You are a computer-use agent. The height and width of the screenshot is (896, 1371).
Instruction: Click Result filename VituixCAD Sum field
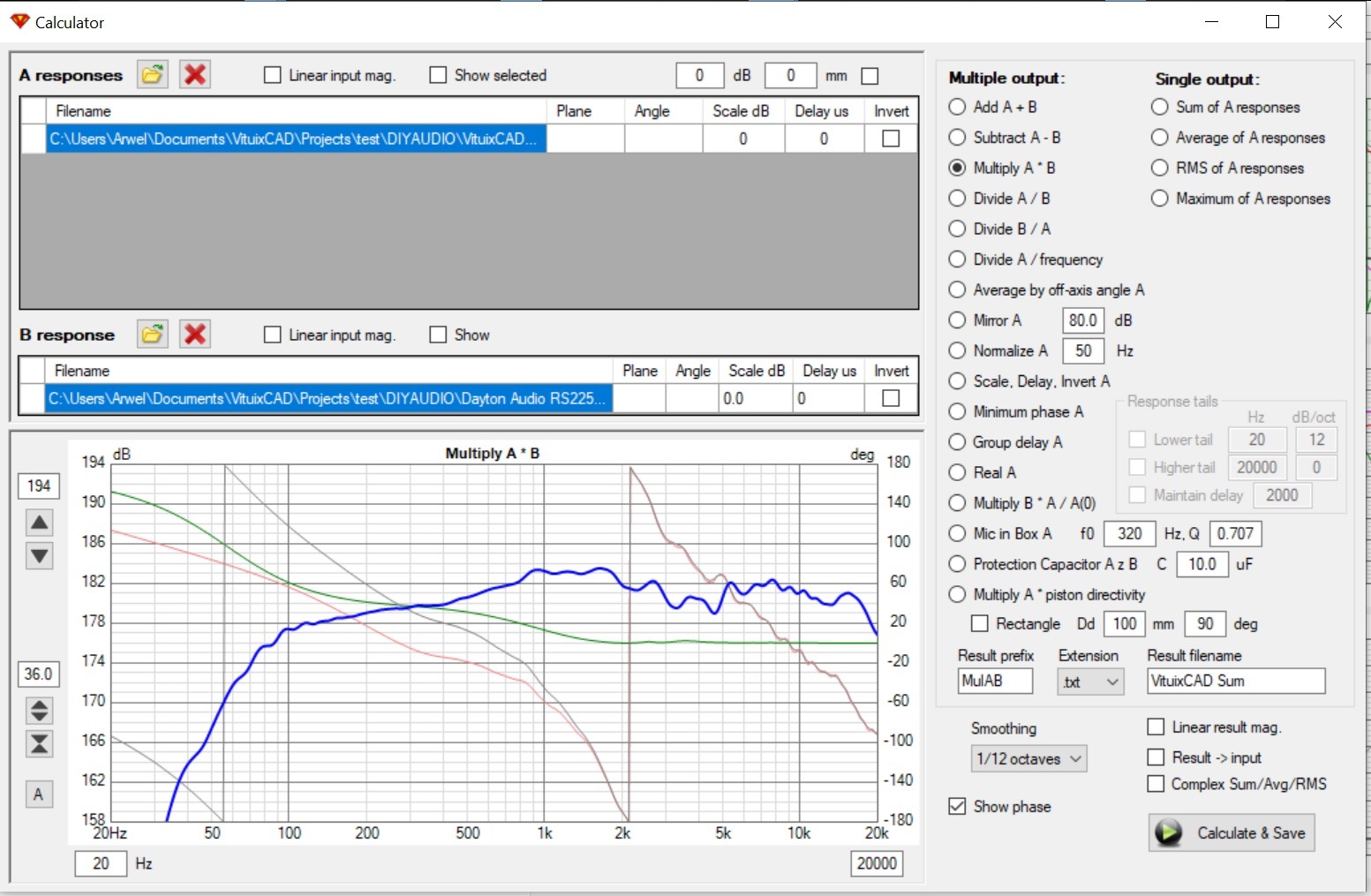coord(1236,681)
